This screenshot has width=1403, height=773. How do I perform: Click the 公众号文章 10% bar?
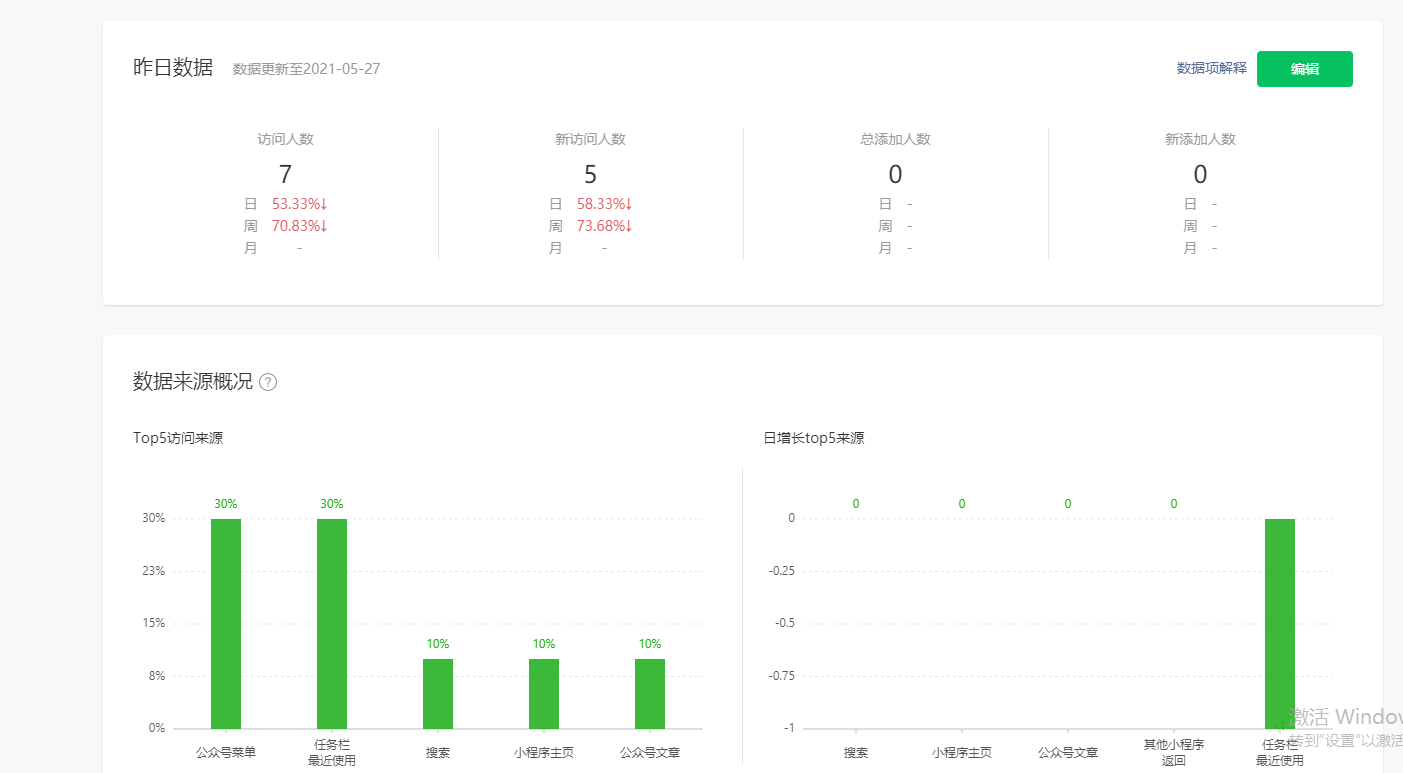[x=650, y=694]
